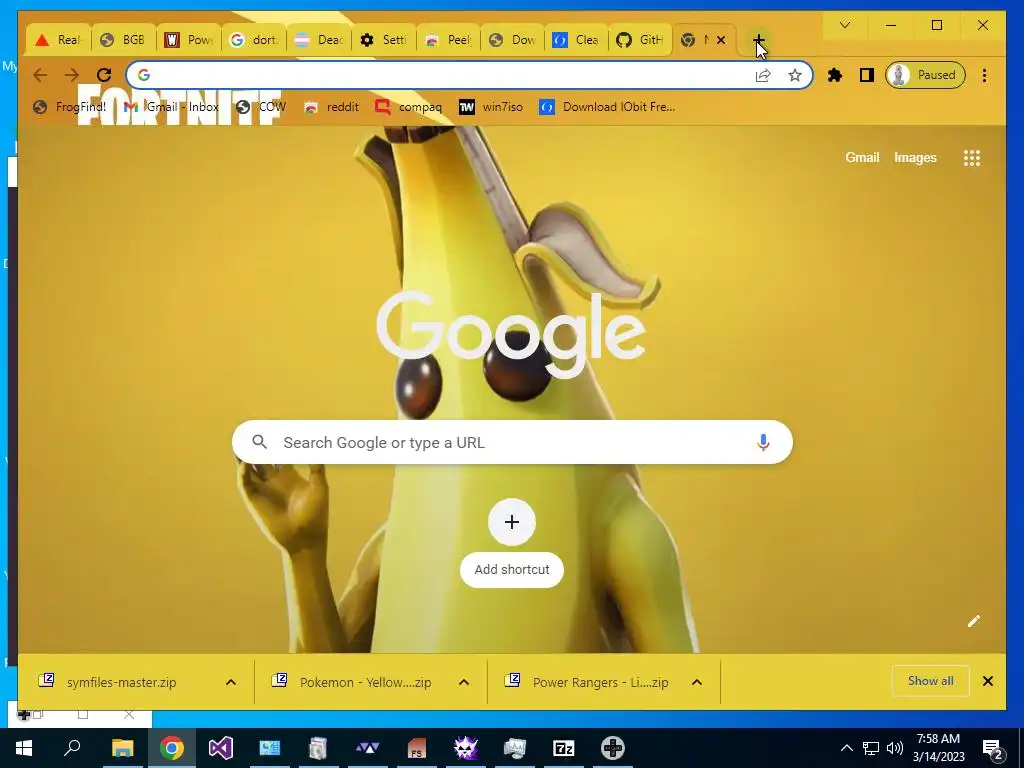Close the current New Tab tab
This screenshot has width=1024, height=768.
click(721, 40)
